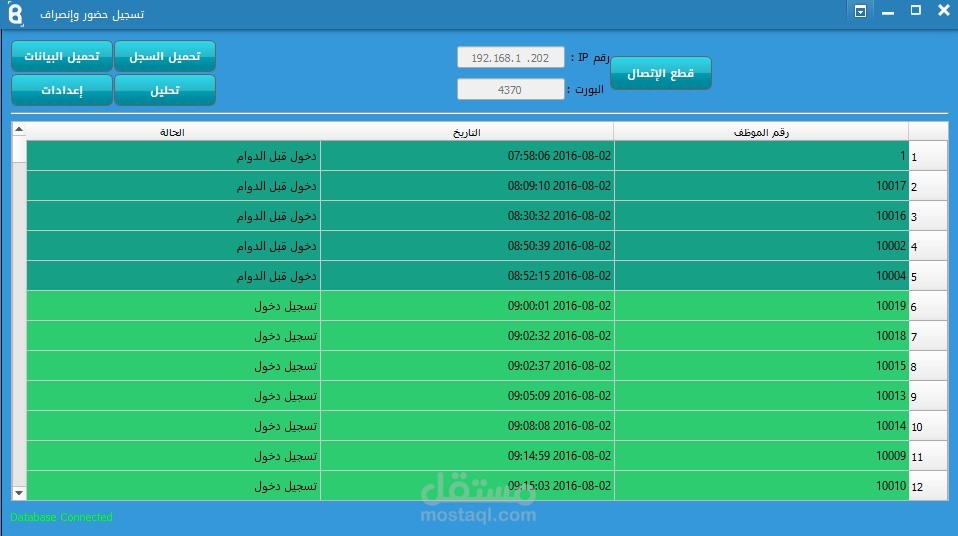Click employee number cell in row 1
Image resolution: width=958 pixels, height=536 pixels.
pyautogui.click(x=761, y=156)
